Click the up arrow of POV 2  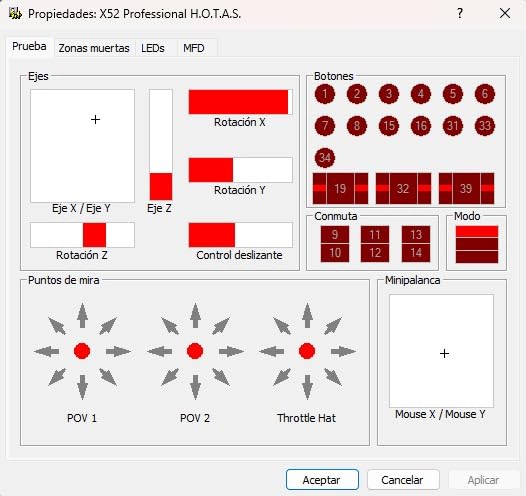pyautogui.click(x=195, y=315)
